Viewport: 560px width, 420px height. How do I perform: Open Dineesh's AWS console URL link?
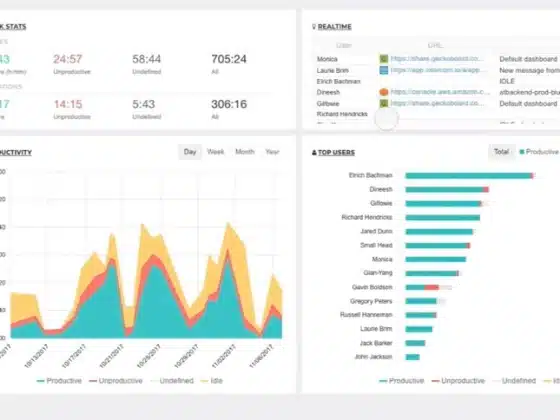click(x=440, y=92)
